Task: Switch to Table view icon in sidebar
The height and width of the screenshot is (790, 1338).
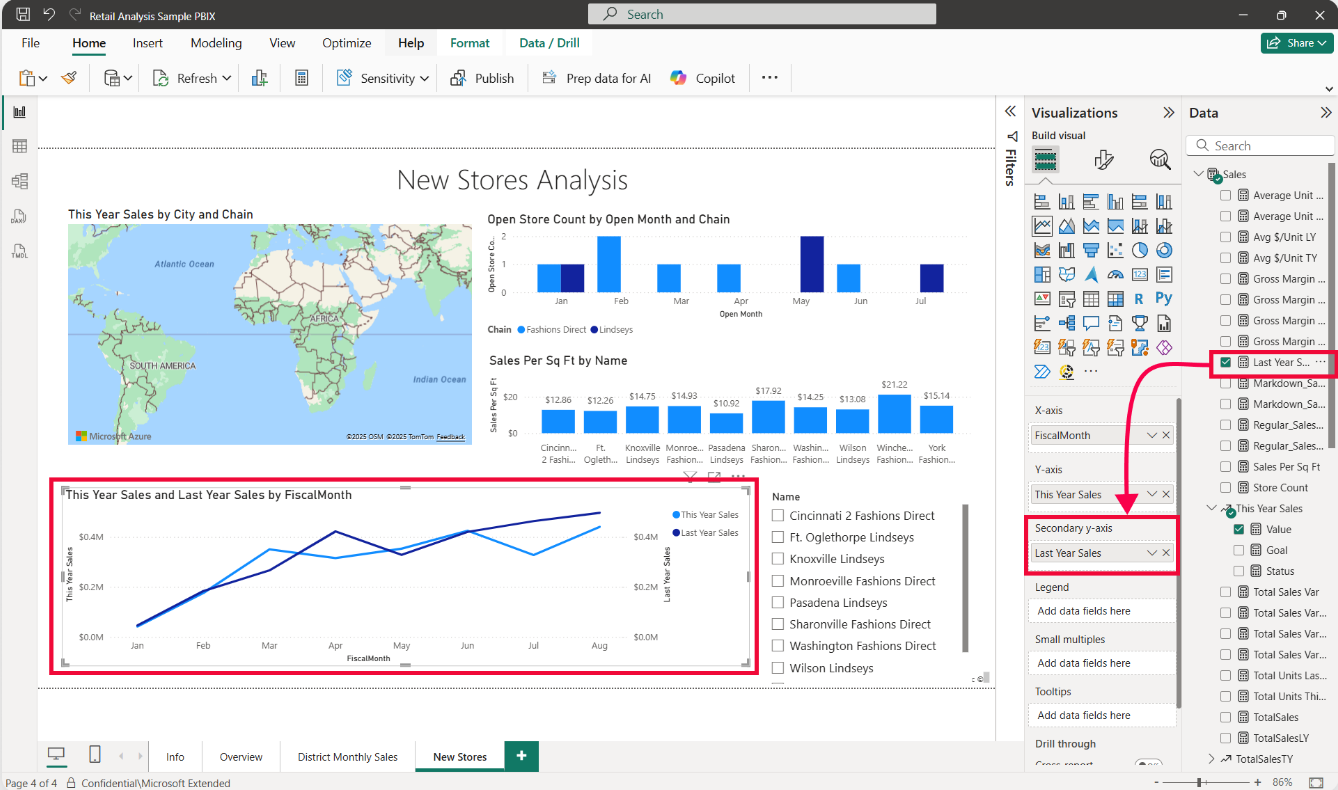Action: coord(19,147)
